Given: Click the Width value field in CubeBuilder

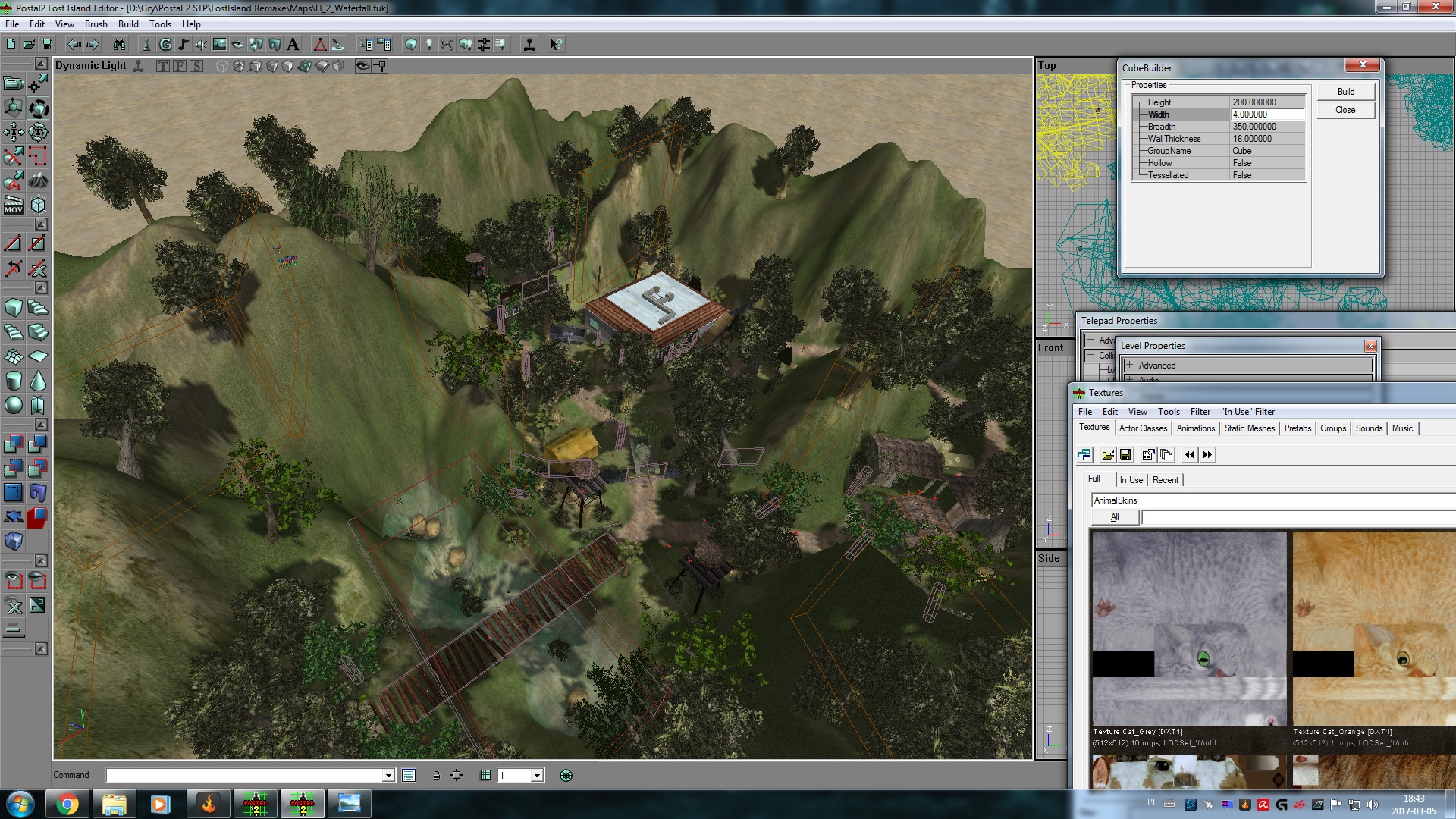Looking at the screenshot, I should [x=1267, y=115].
